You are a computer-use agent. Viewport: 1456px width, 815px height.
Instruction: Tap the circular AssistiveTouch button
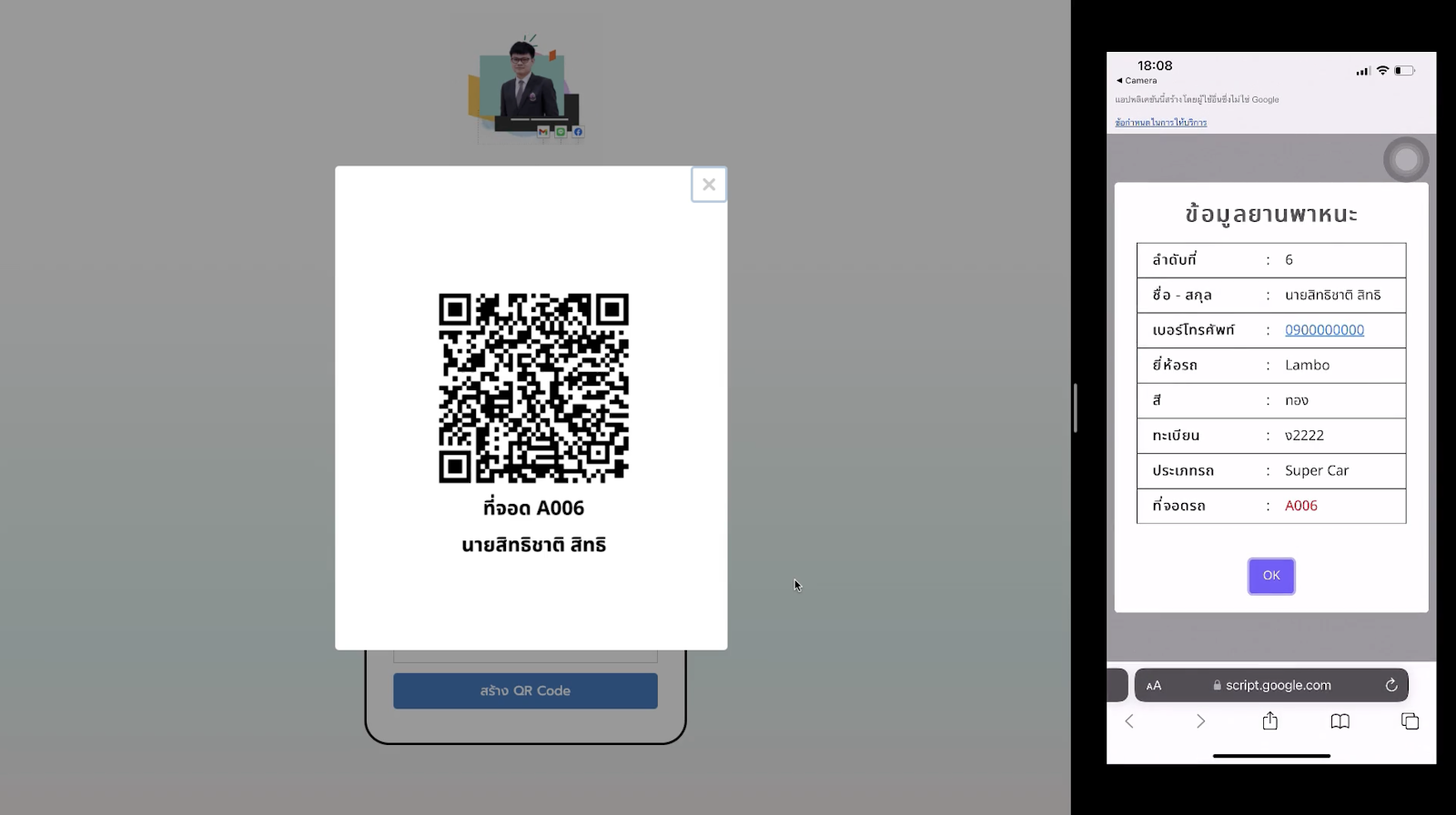pos(1406,160)
